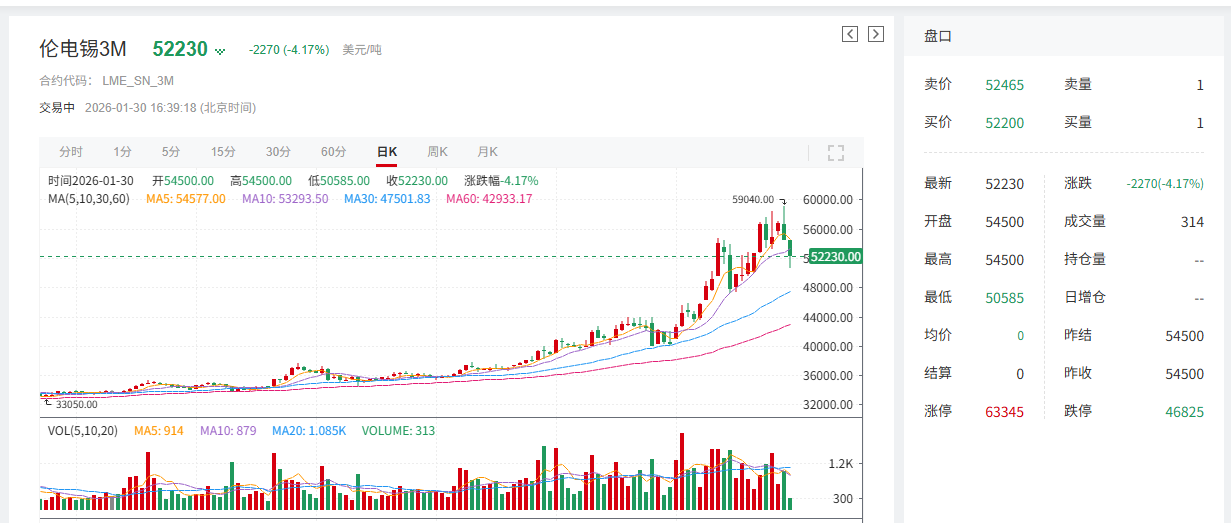The image size is (1231, 523).
Task: Click the MA10: 53293.50 legend value
Action: click(285, 199)
